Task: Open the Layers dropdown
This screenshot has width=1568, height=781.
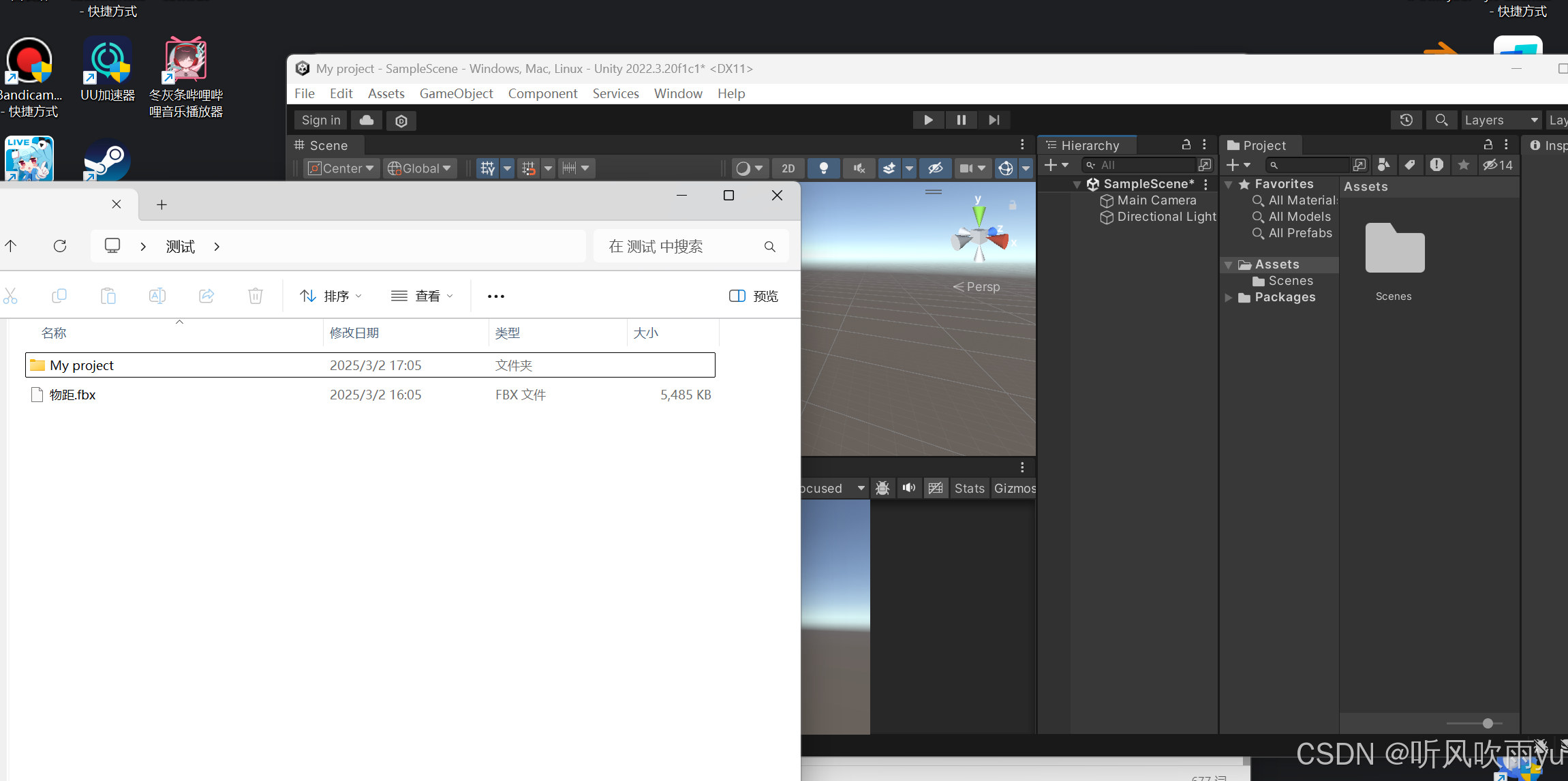Action: [x=1501, y=120]
